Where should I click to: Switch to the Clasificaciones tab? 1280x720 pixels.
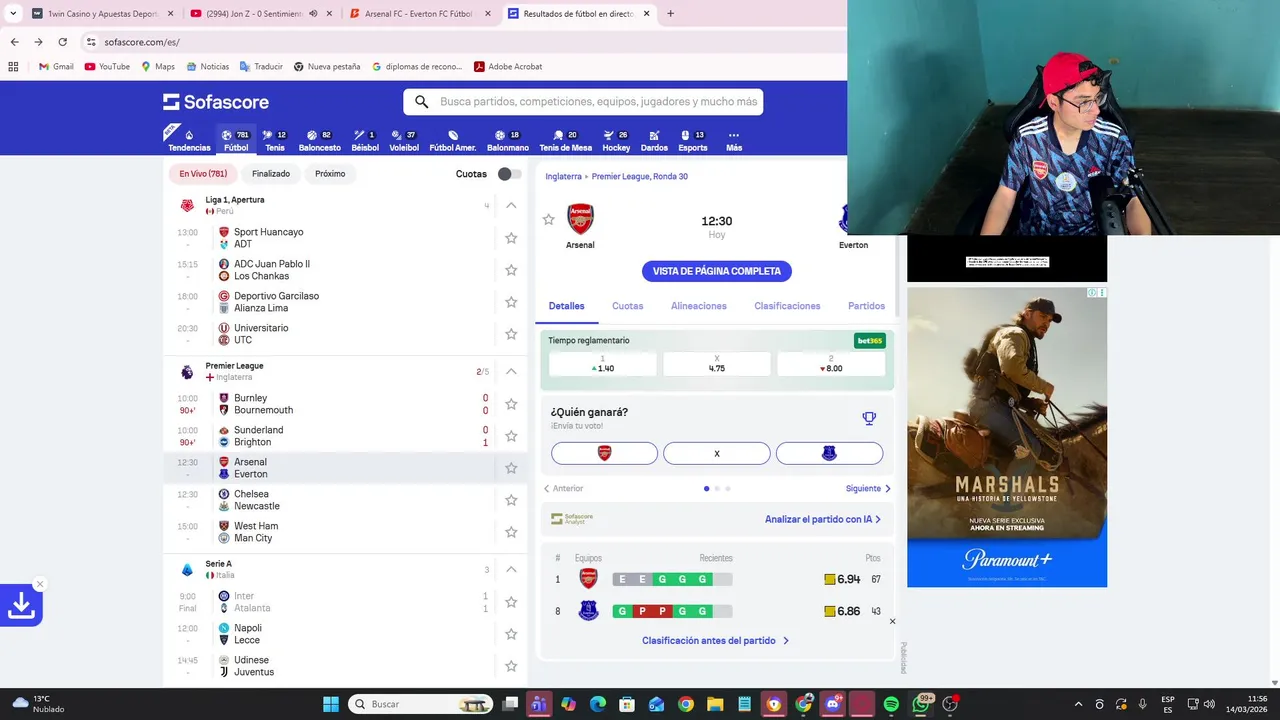pos(787,306)
